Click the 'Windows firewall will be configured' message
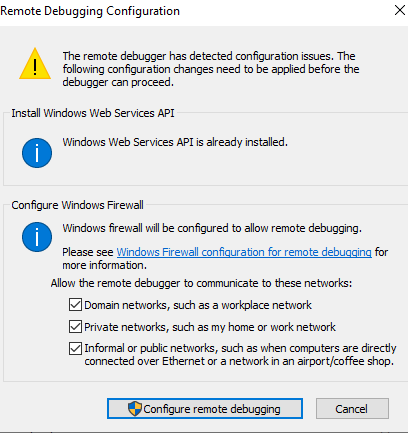This screenshot has height=433, width=408. [x=212, y=228]
